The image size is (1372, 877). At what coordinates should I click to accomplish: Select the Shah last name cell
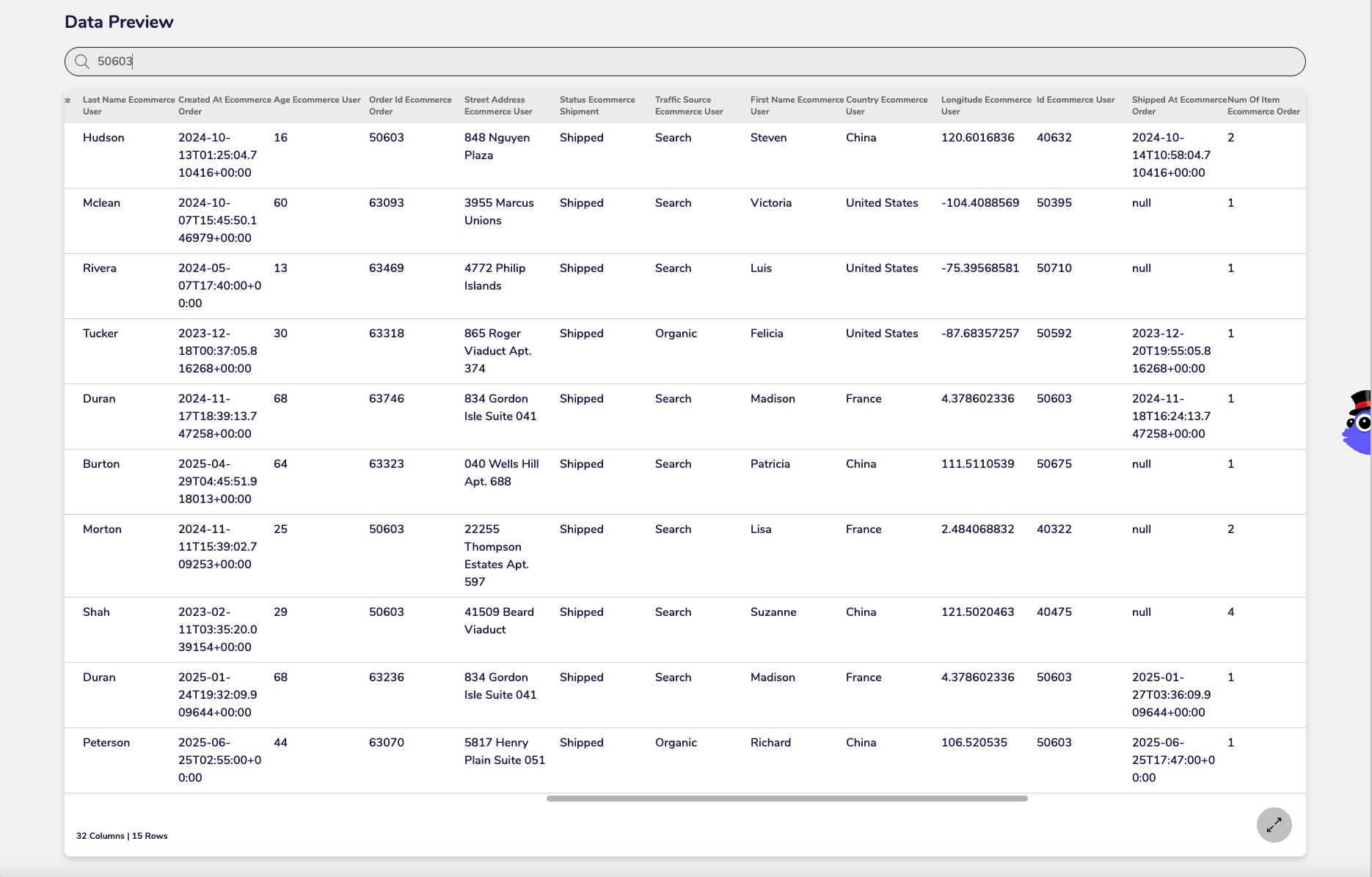click(x=96, y=612)
